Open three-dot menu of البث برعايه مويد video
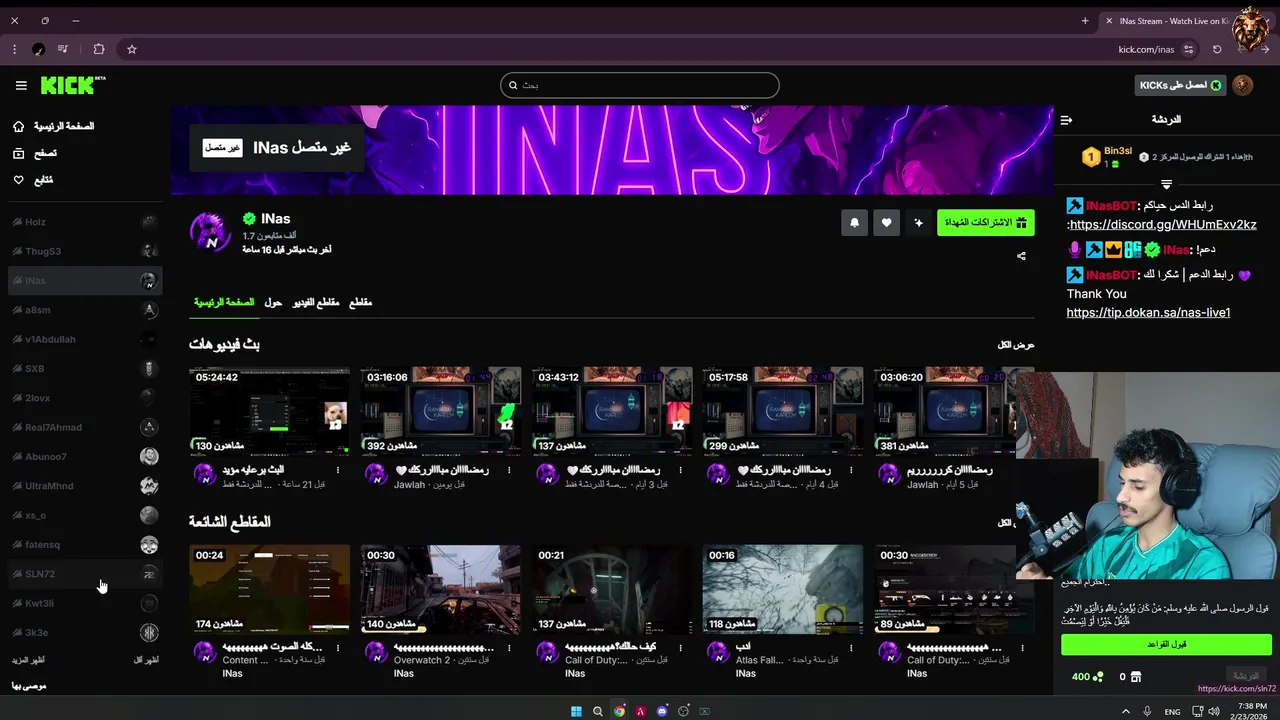 [x=338, y=470]
